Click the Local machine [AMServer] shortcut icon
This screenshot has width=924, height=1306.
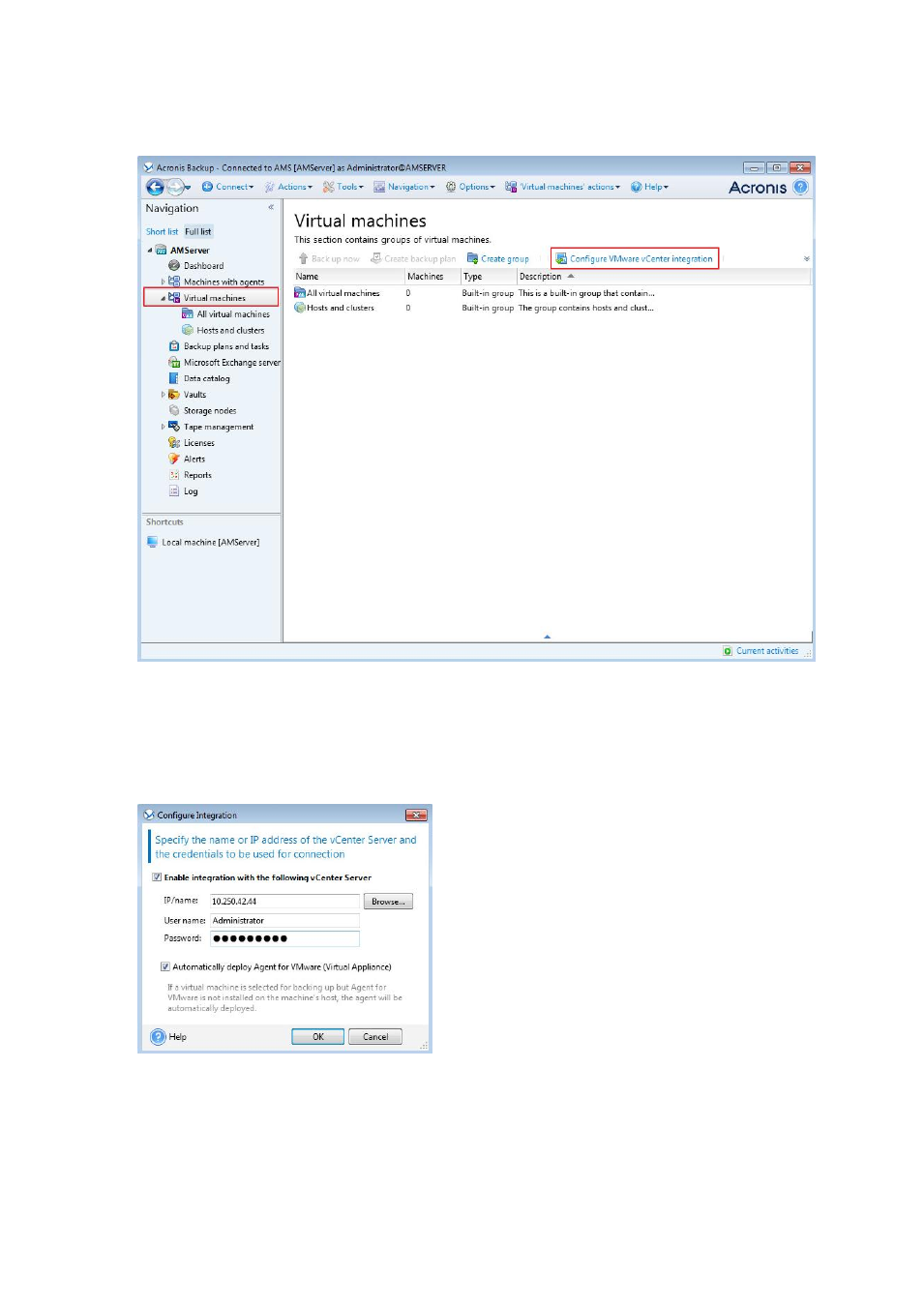[152, 542]
